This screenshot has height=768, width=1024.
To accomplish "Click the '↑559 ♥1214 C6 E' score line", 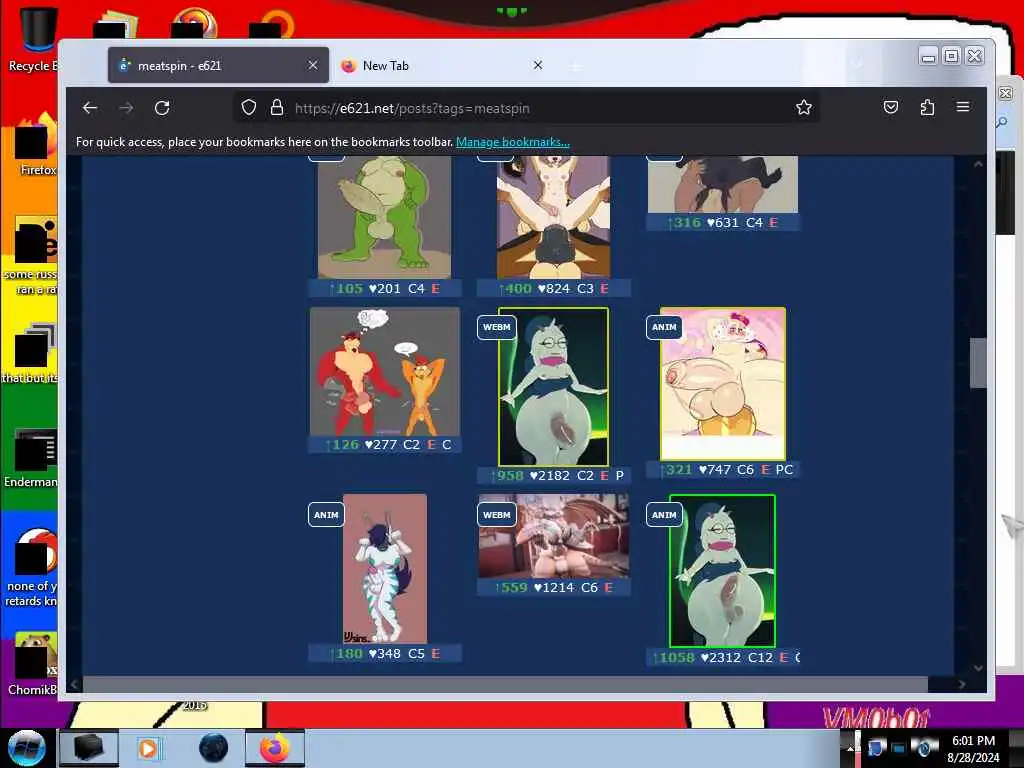I will [554, 588].
